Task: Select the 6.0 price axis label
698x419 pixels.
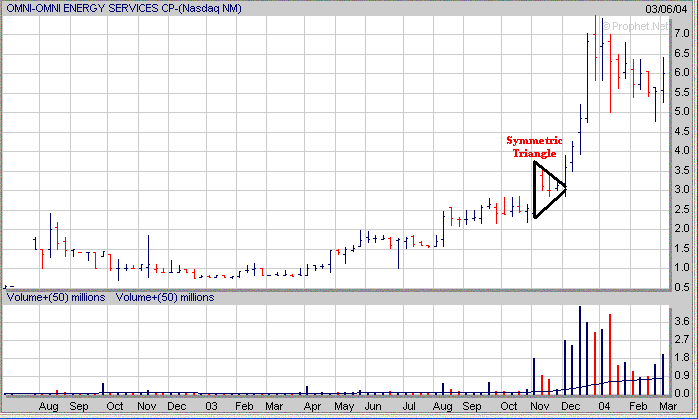Action: pos(682,73)
